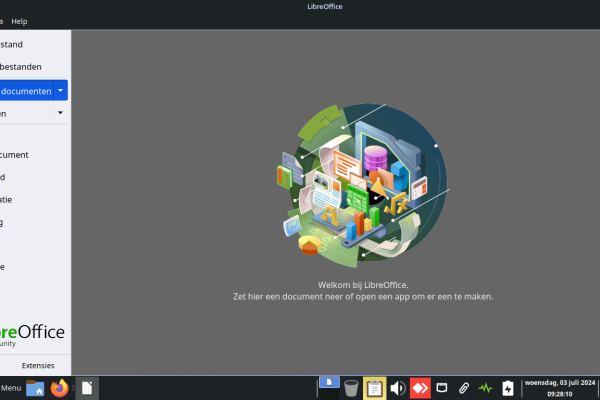Open the taskbar Menu launcher

11,388
